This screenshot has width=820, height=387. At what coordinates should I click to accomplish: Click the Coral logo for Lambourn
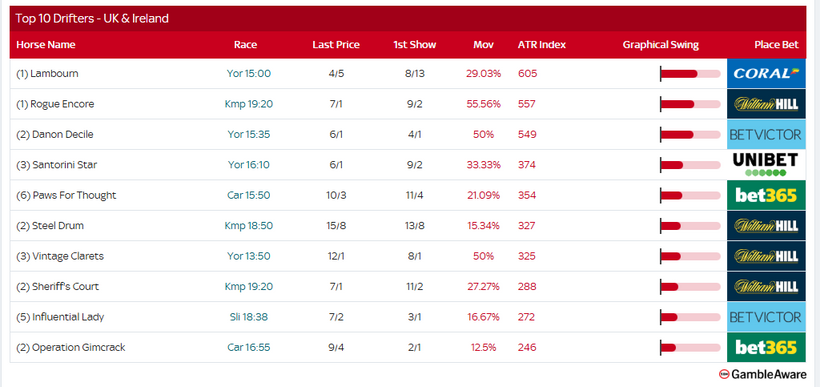(766, 73)
